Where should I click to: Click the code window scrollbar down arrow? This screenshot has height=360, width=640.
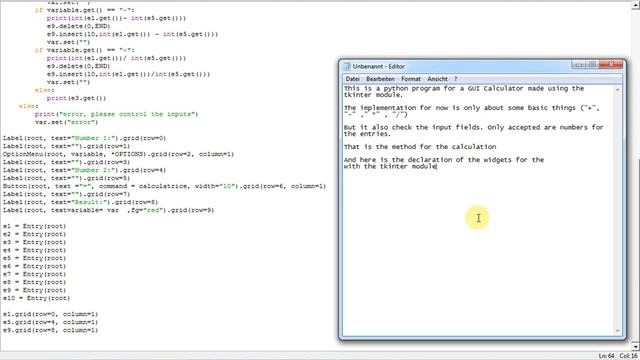pos(636,347)
